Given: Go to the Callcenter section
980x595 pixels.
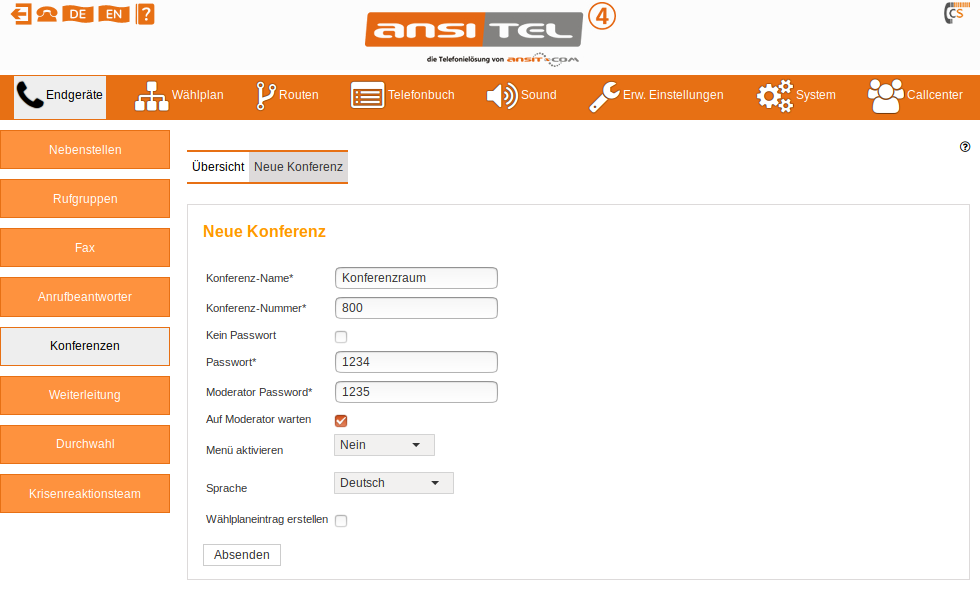Looking at the screenshot, I should coord(915,96).
